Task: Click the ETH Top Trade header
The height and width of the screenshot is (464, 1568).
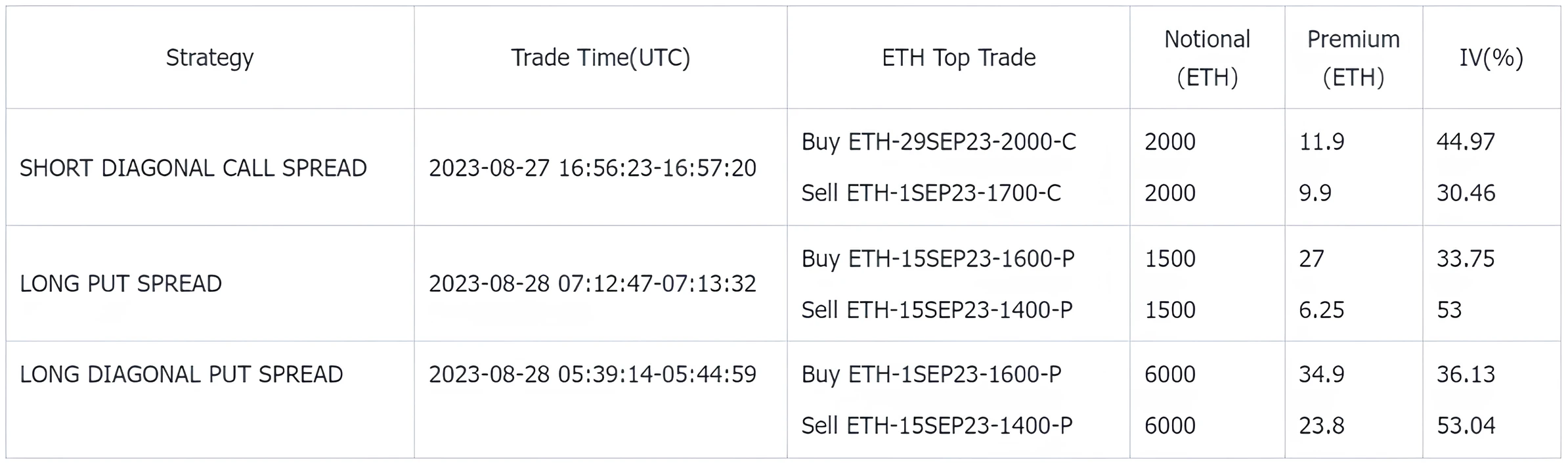Action: (958, 58)
